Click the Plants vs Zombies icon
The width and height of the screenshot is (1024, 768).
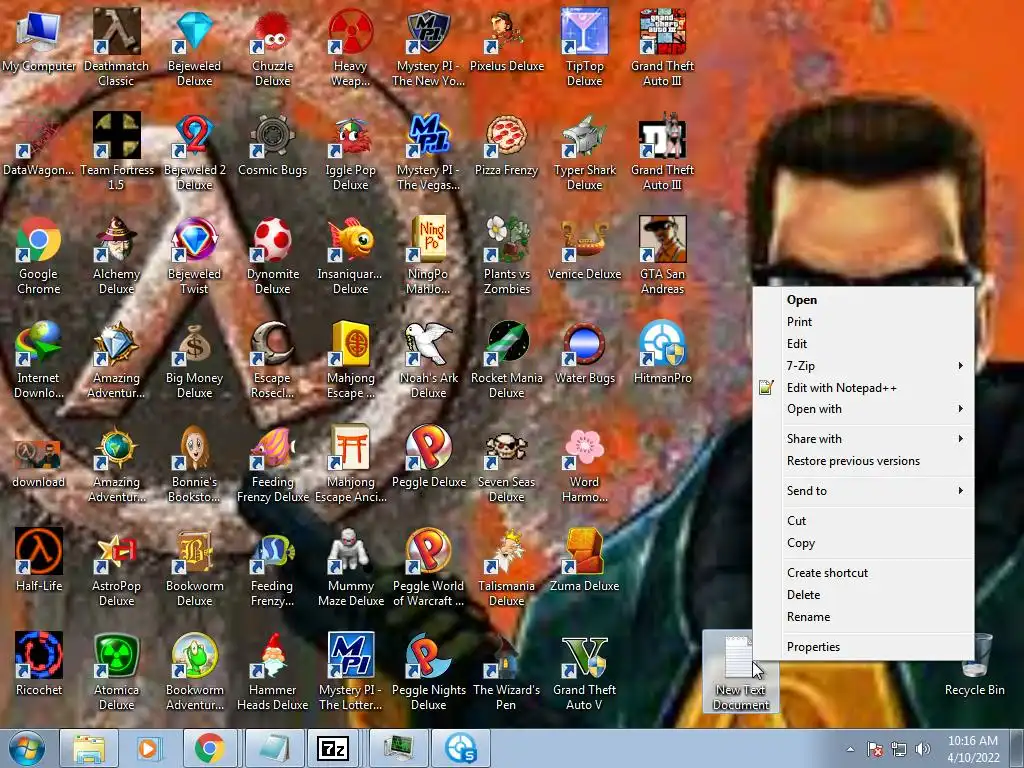[507, 255]
